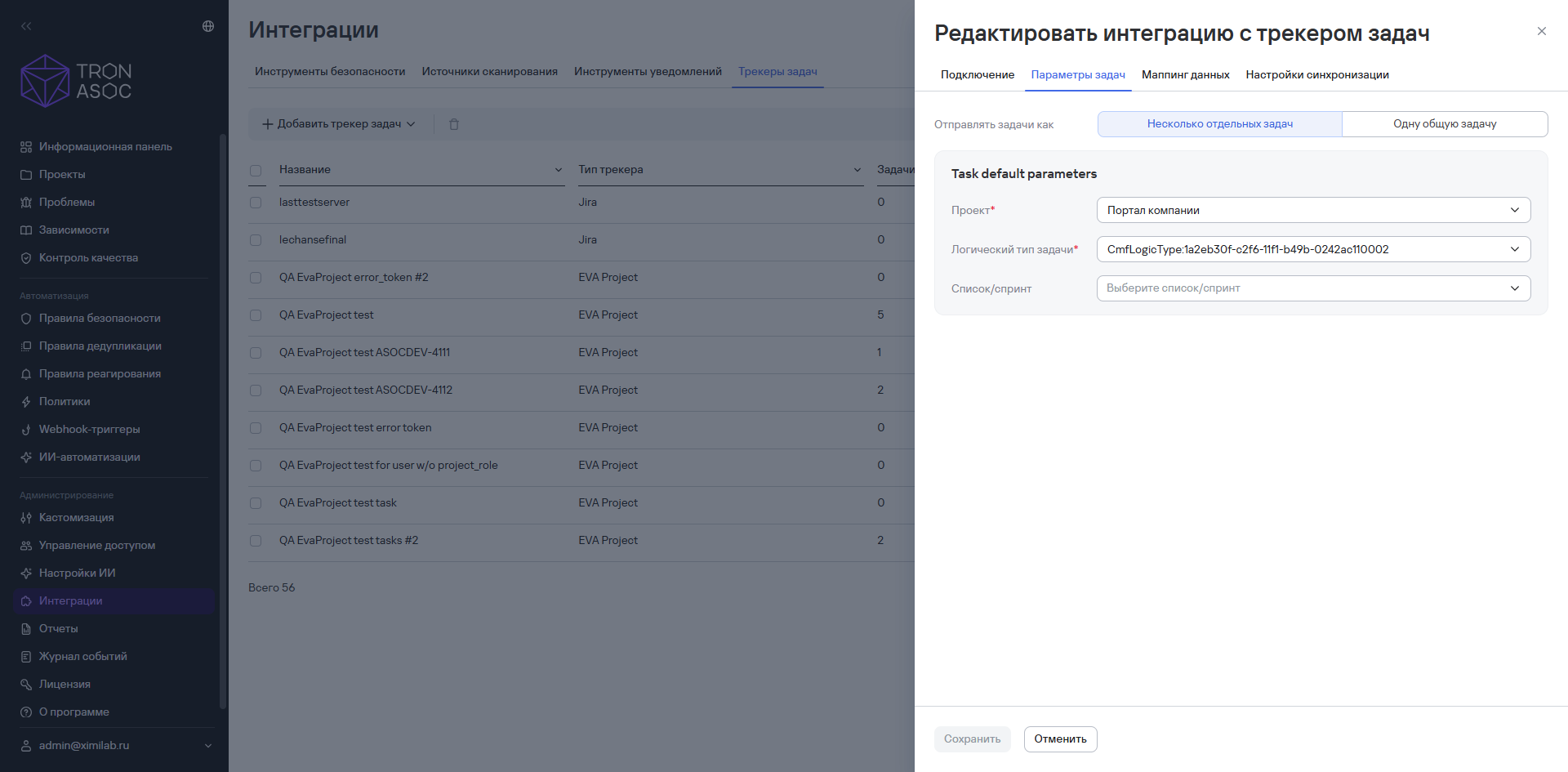Open Политики lightning icon
This screenshot has height=772, width=1568.
[x=26, y=402]
